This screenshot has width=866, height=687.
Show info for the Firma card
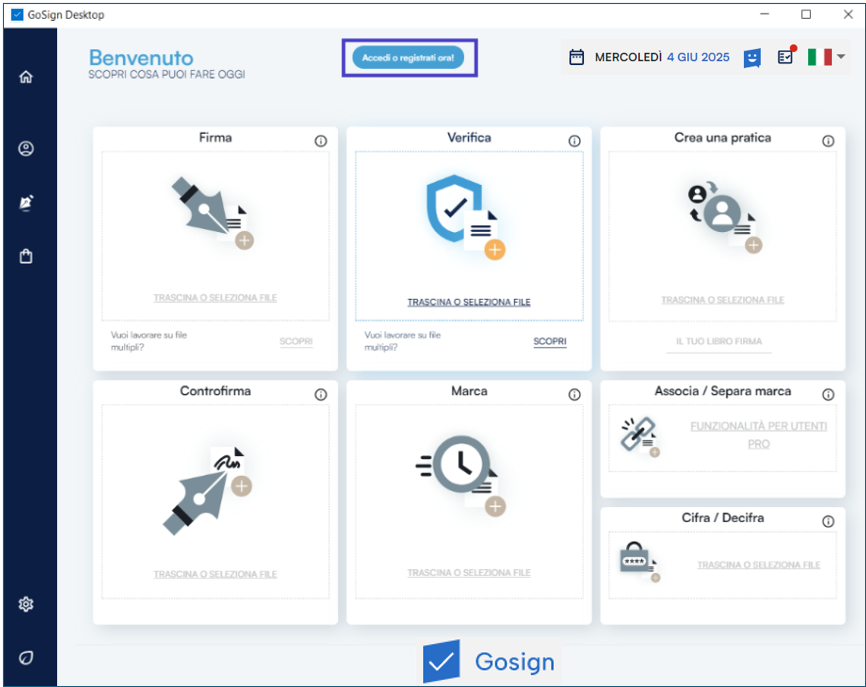(x=321, y=142)
